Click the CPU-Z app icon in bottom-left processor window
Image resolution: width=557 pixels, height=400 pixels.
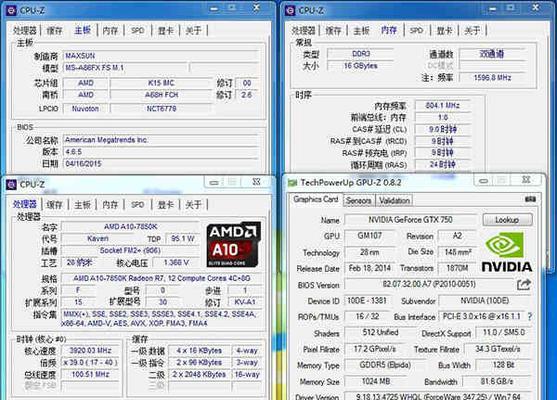[11, 185]
